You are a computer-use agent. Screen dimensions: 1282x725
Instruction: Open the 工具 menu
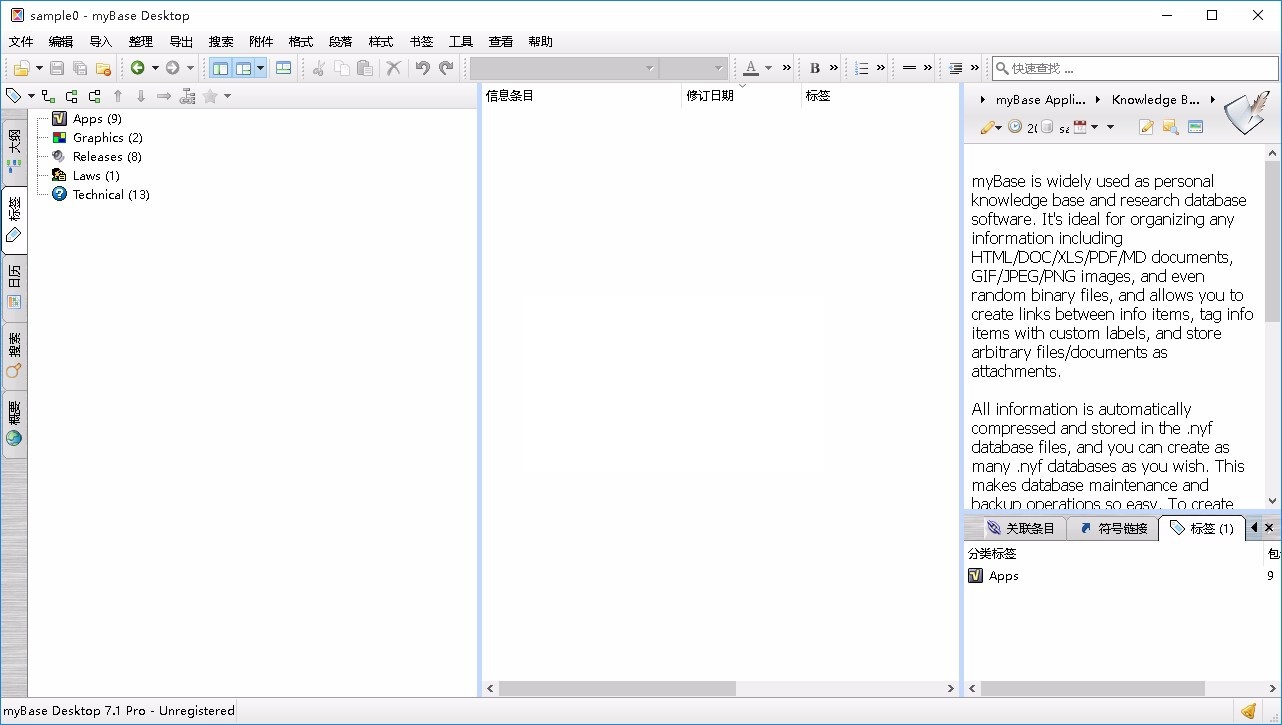click(x=461, y=41)
